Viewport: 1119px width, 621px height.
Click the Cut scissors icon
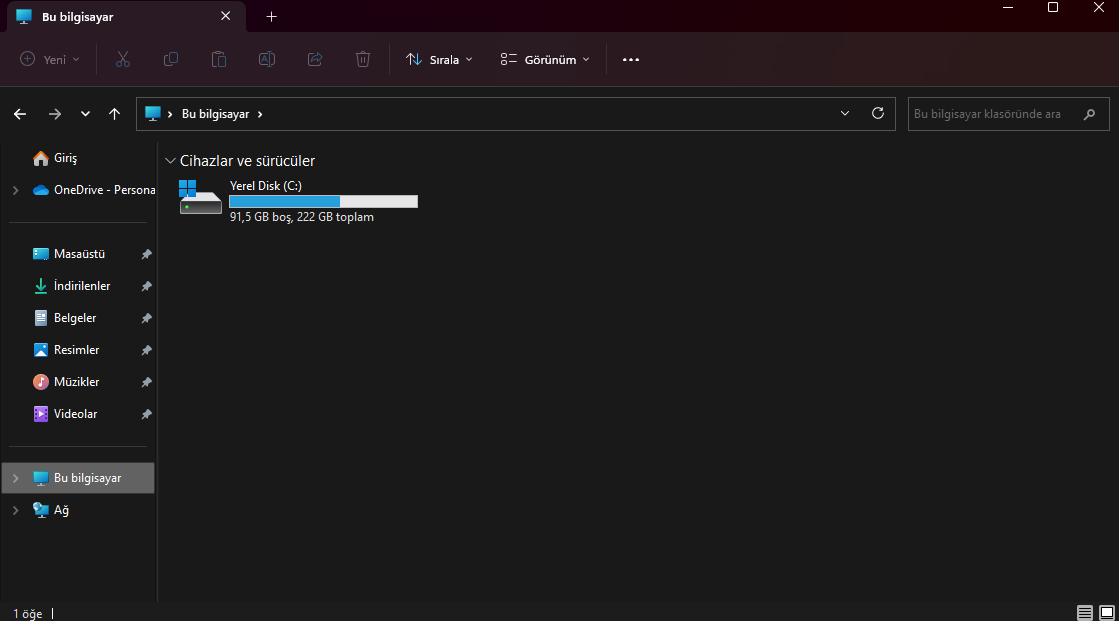(x=123, y=59)
